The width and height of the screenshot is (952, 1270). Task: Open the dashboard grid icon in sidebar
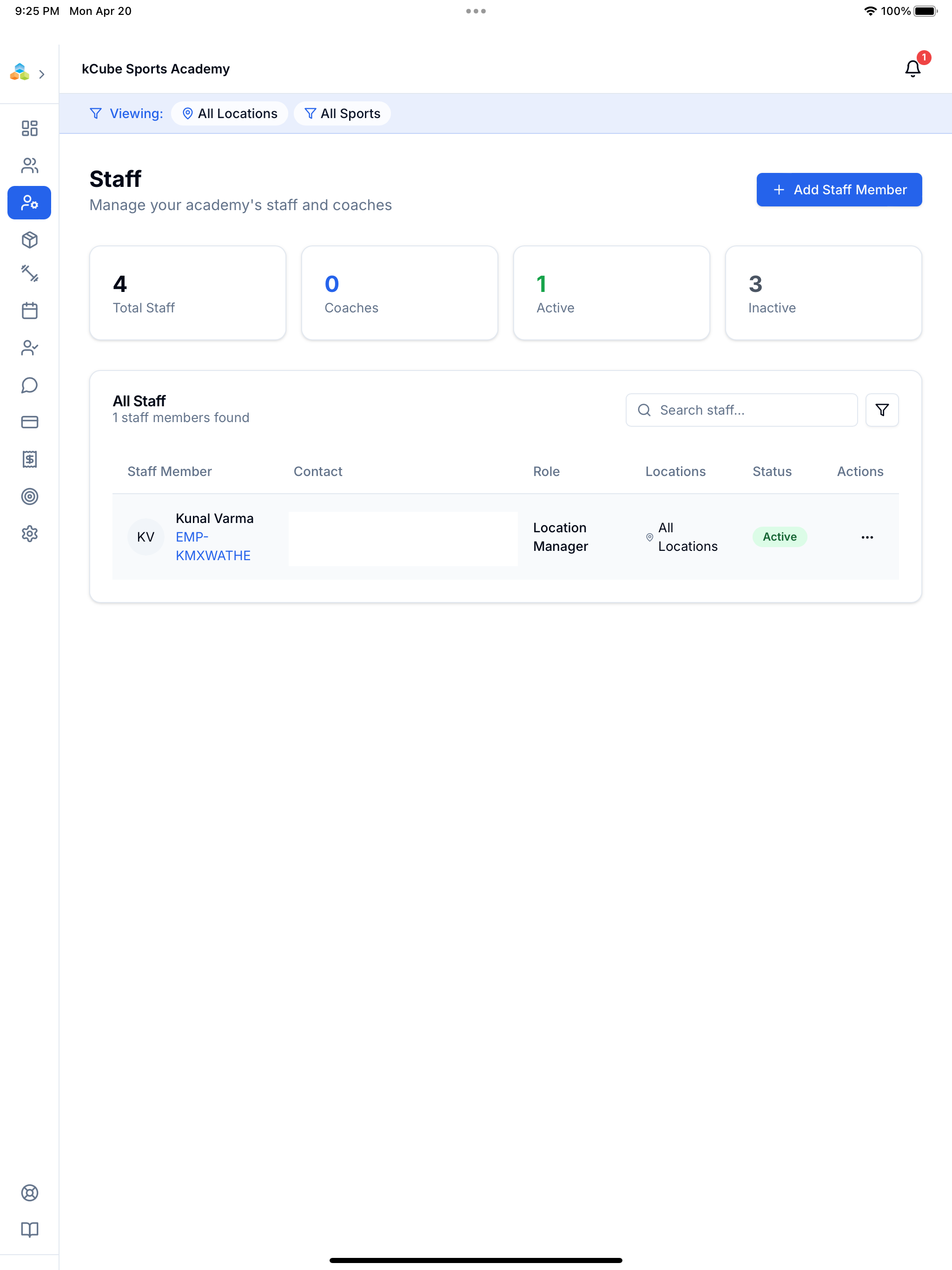tap(29, 128)
